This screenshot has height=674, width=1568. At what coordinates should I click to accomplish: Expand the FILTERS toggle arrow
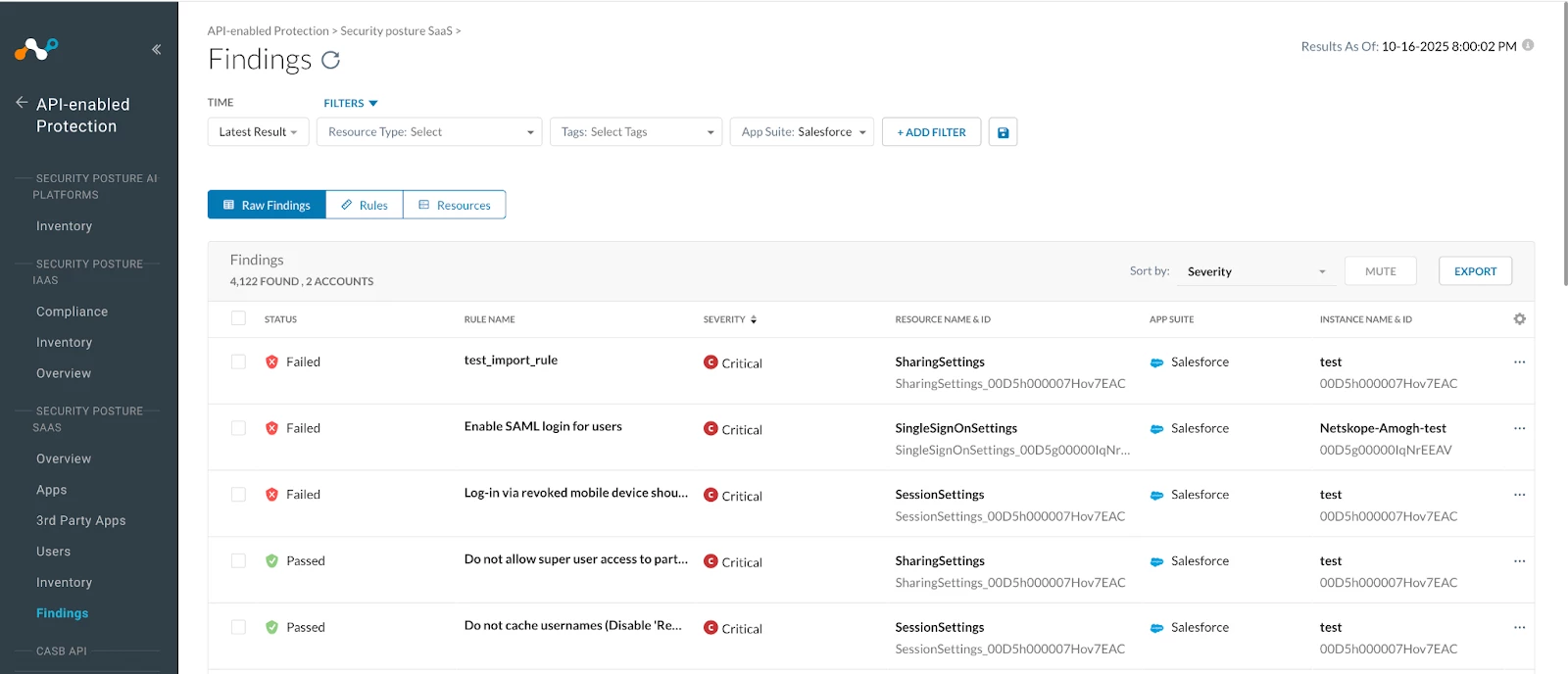click(x=373, y=104)
